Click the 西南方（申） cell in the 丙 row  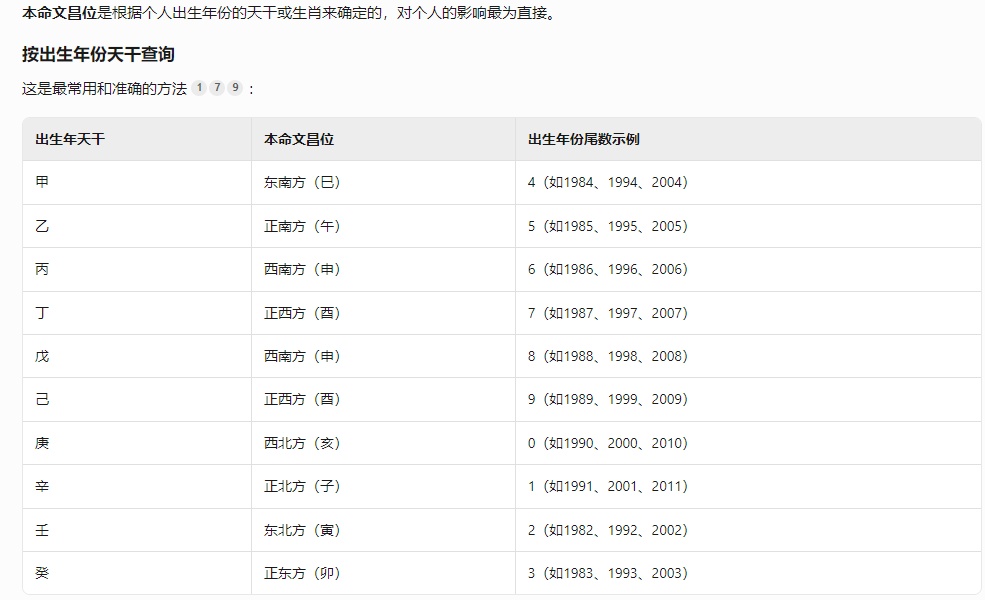click(302, 270)
